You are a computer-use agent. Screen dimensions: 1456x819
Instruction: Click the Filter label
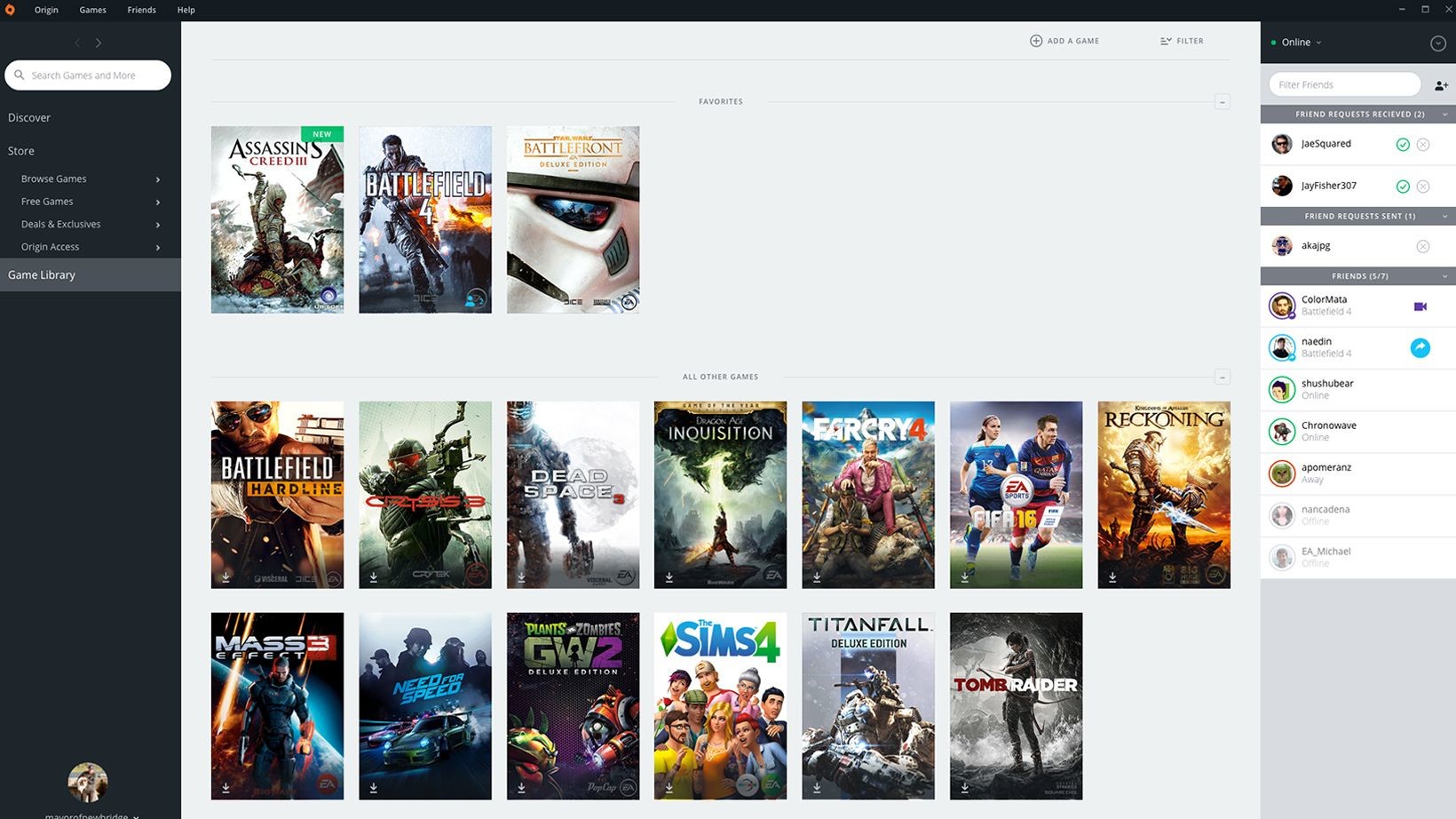1191,41
